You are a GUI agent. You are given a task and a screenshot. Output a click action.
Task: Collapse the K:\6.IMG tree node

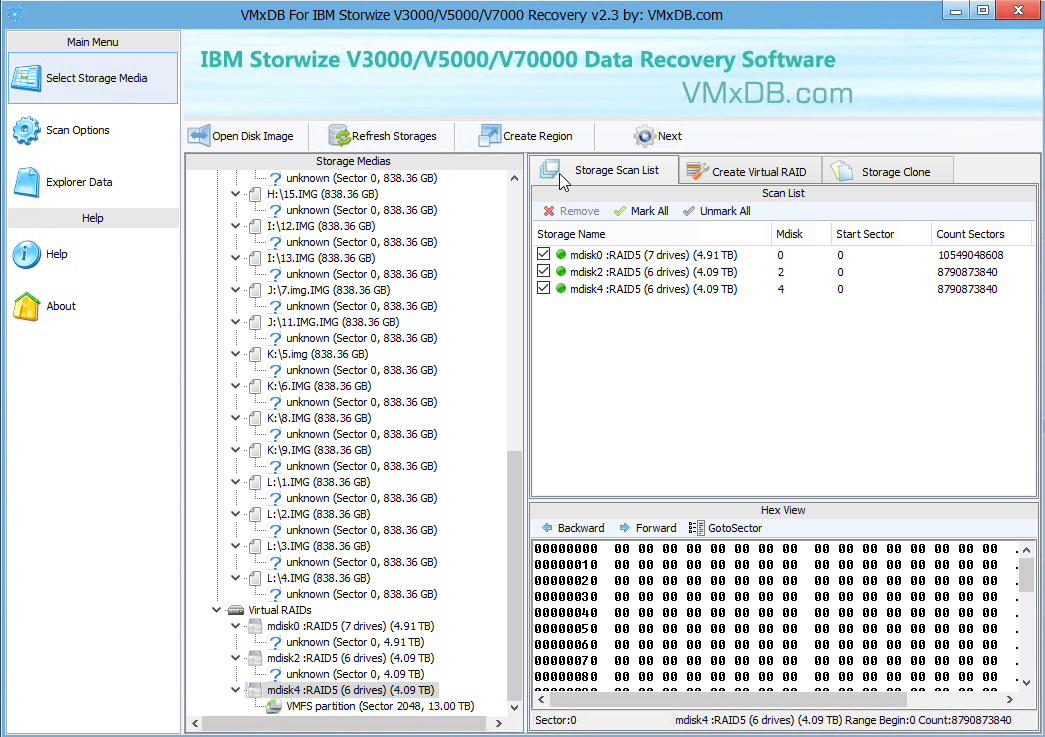[235, 386]
